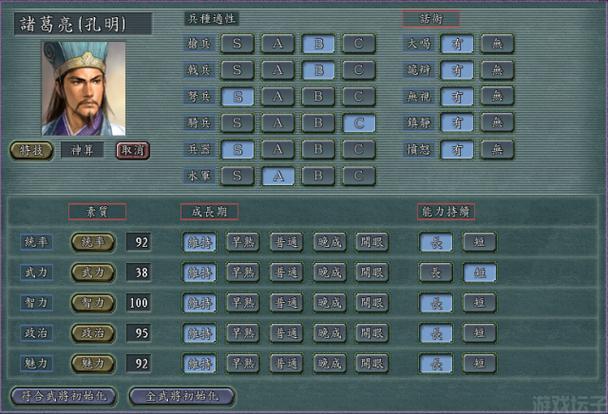
Task: Set 槍兵 aptitude to S
Action: coord(237,44)
